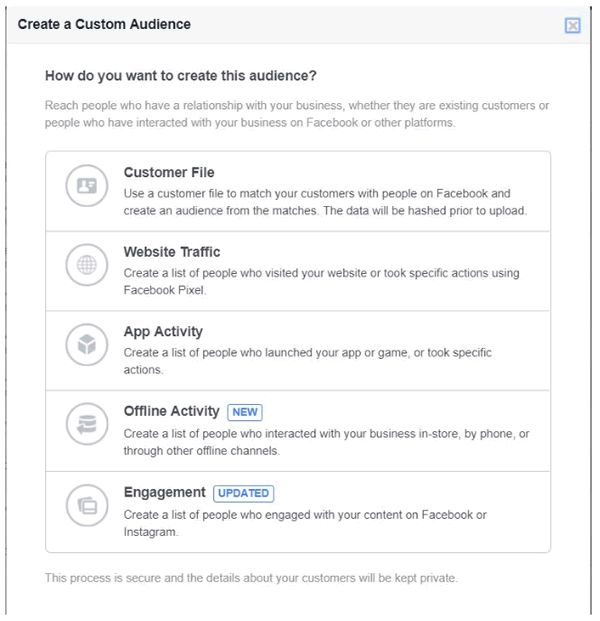Click the 'Create a Custom Audience' dialog title

pos(104,24)
